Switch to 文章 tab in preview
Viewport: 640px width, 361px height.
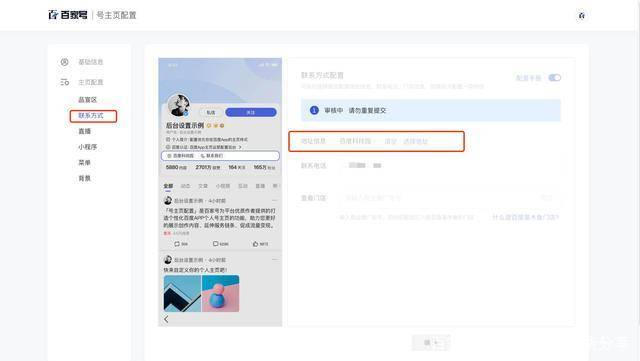203,186
